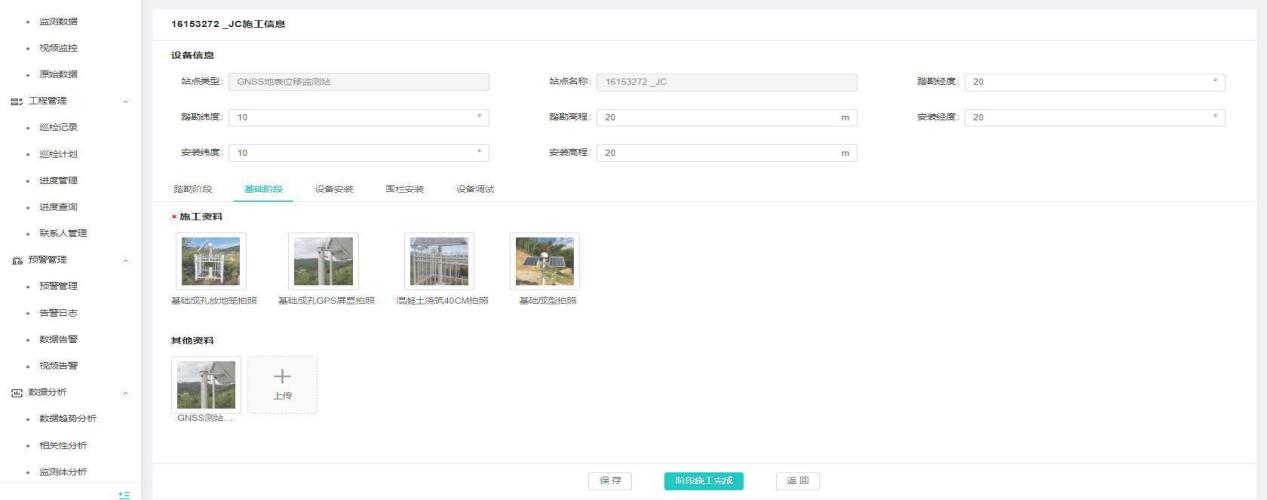Collapse the 数据分析 menu group arrow
Image resolution: width=1267 pixels, height=500 pixels.
(125, 392)
